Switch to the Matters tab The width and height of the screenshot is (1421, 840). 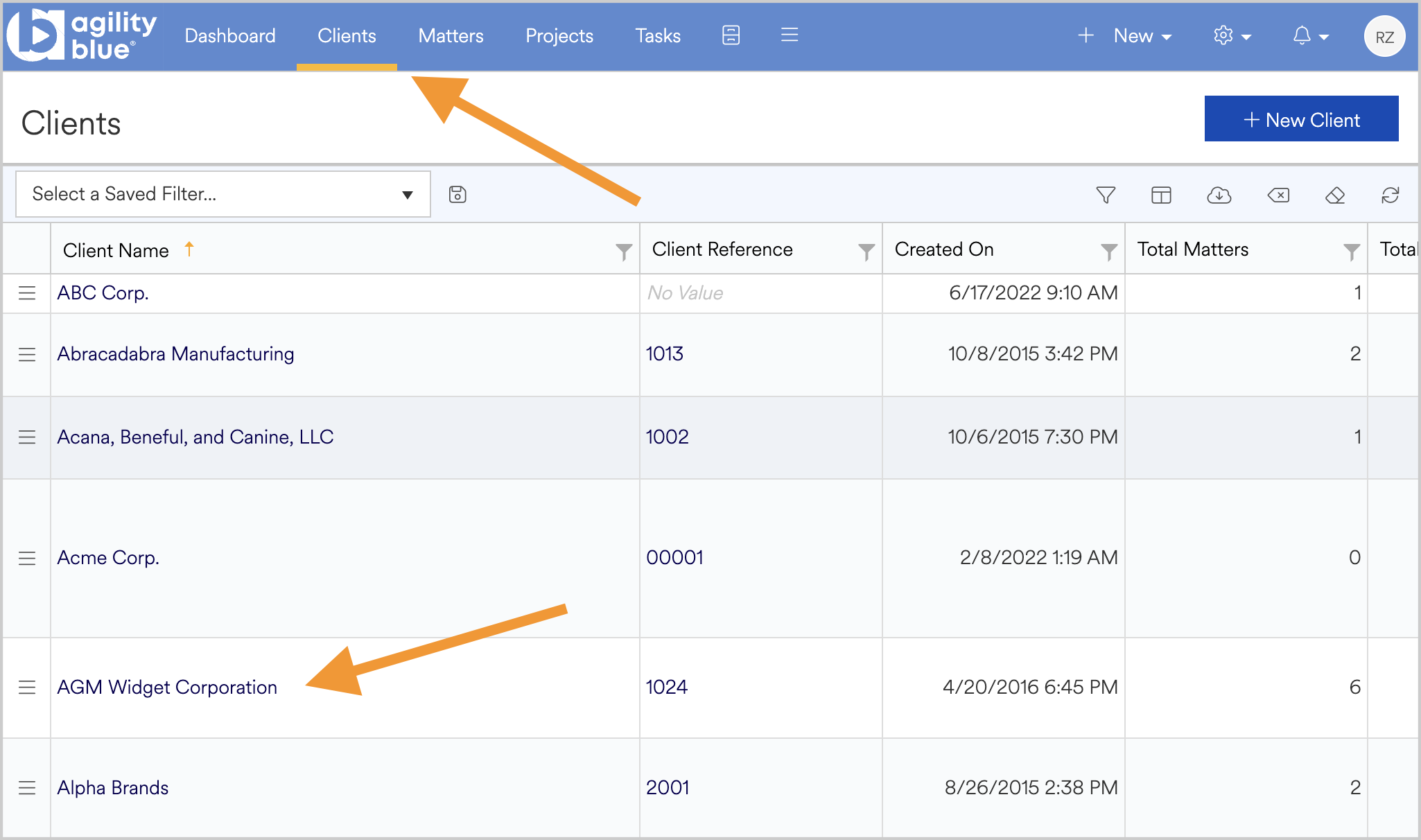point(451,36)
